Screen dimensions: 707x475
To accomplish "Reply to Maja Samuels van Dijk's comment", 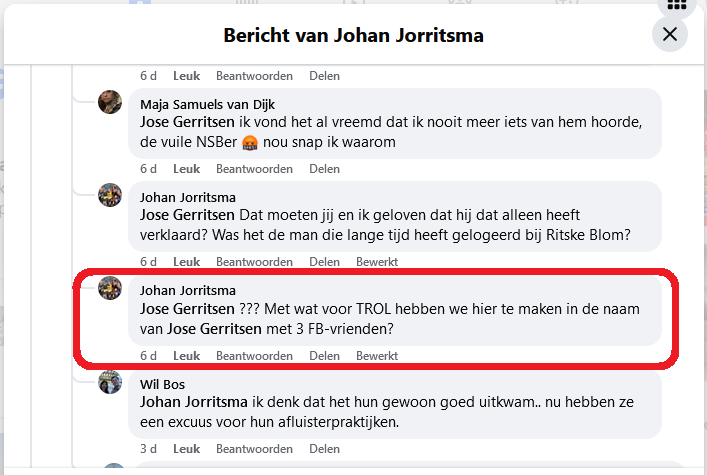I will click(254, 169).
